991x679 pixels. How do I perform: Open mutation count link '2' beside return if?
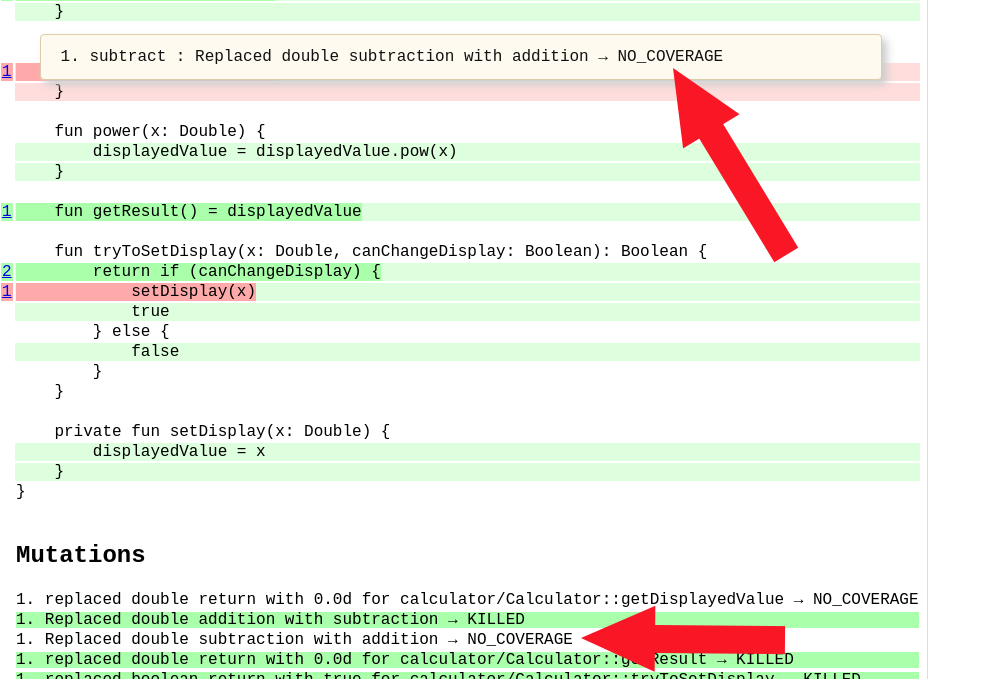7,271
